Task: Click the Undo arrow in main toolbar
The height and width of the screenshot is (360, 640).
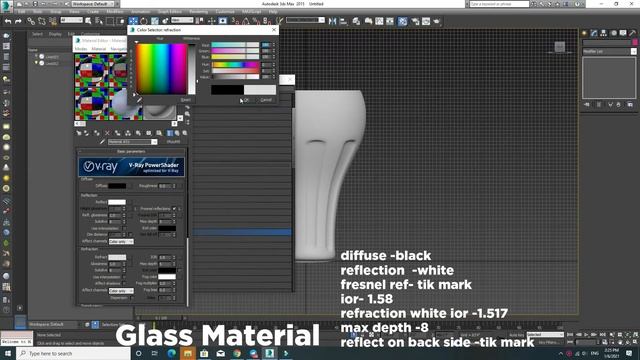Action: click(x=8, y=21)
